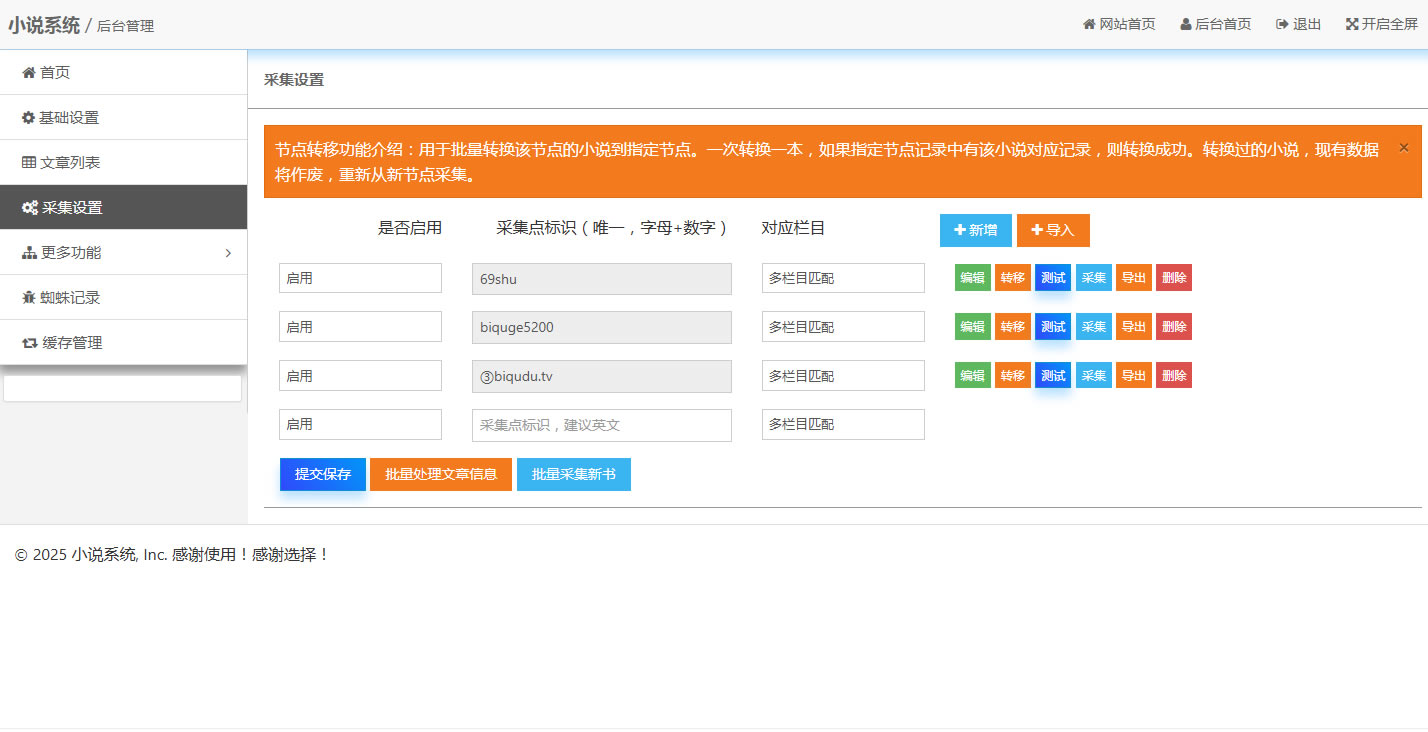The height and width of the screenshot is (732, 1428).
Task: Click the refresh icon for 缓存管理
Action: pyautogui.click(x=29, y=343)
